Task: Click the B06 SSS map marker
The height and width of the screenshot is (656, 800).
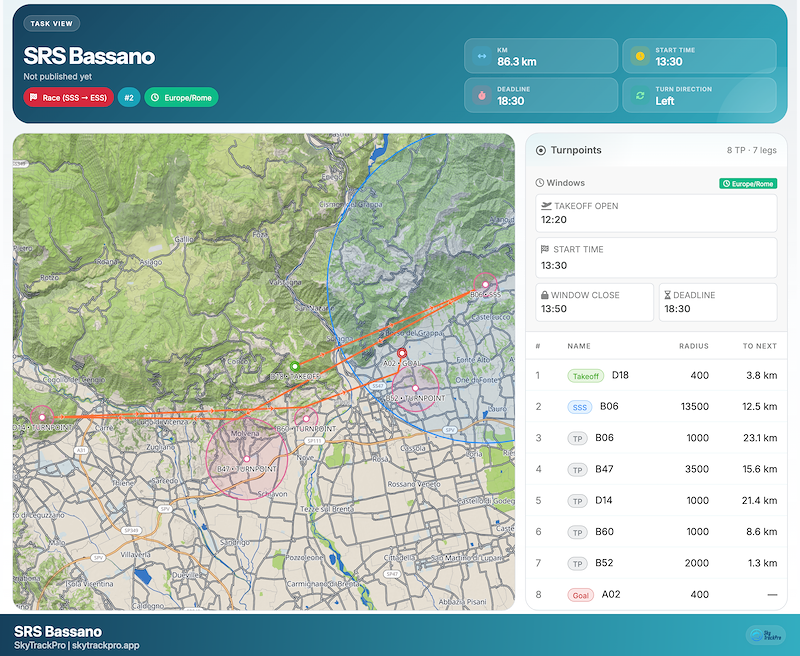Action: [x=485, y=285]
